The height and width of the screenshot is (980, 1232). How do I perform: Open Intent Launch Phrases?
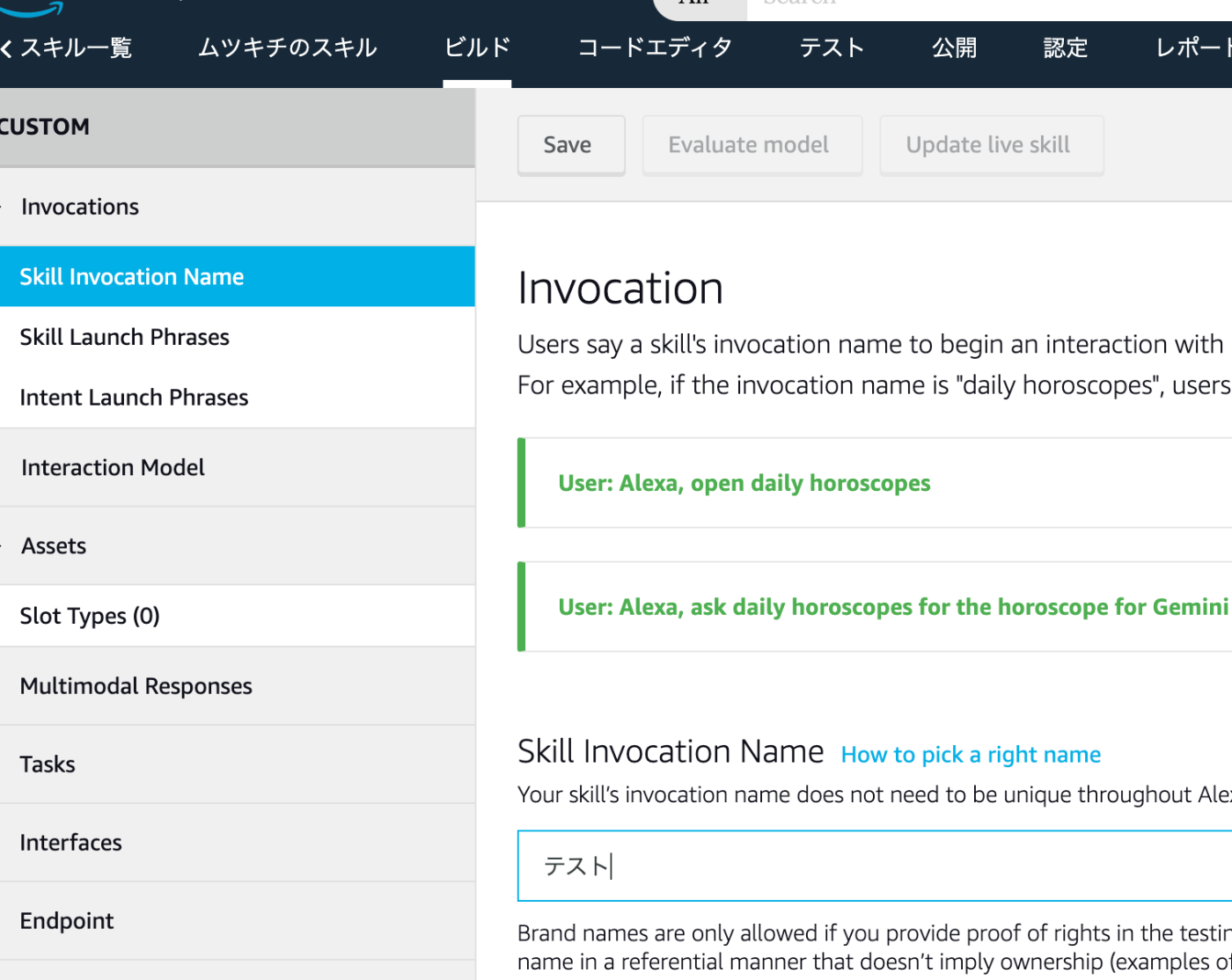(x=238, y=398)
